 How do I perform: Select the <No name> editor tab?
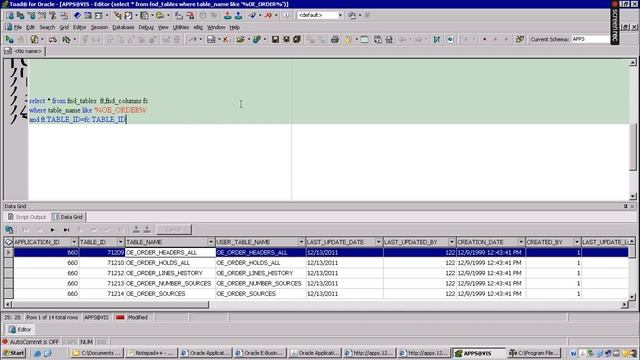point(24,51)
